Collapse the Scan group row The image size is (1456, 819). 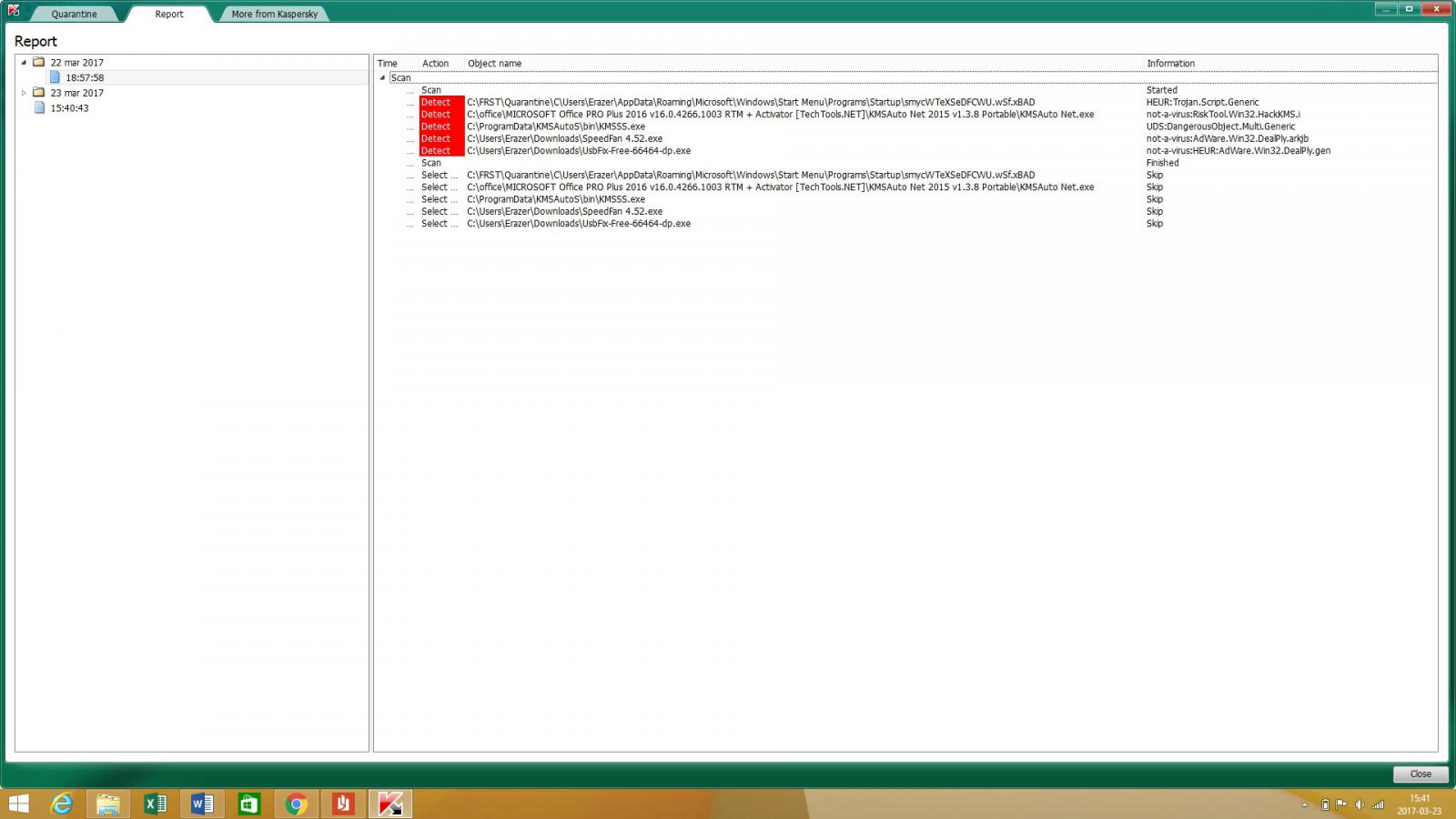point(382,77)
